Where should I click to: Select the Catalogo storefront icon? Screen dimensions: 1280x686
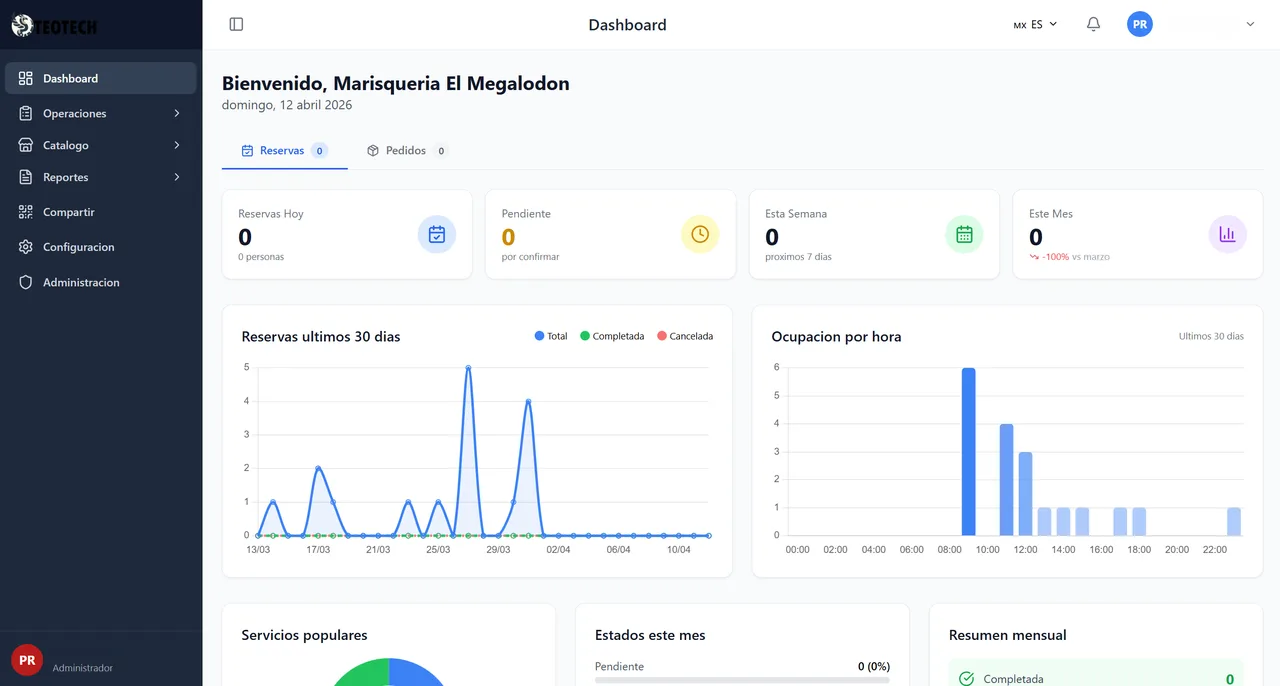[x=24, y=145]
